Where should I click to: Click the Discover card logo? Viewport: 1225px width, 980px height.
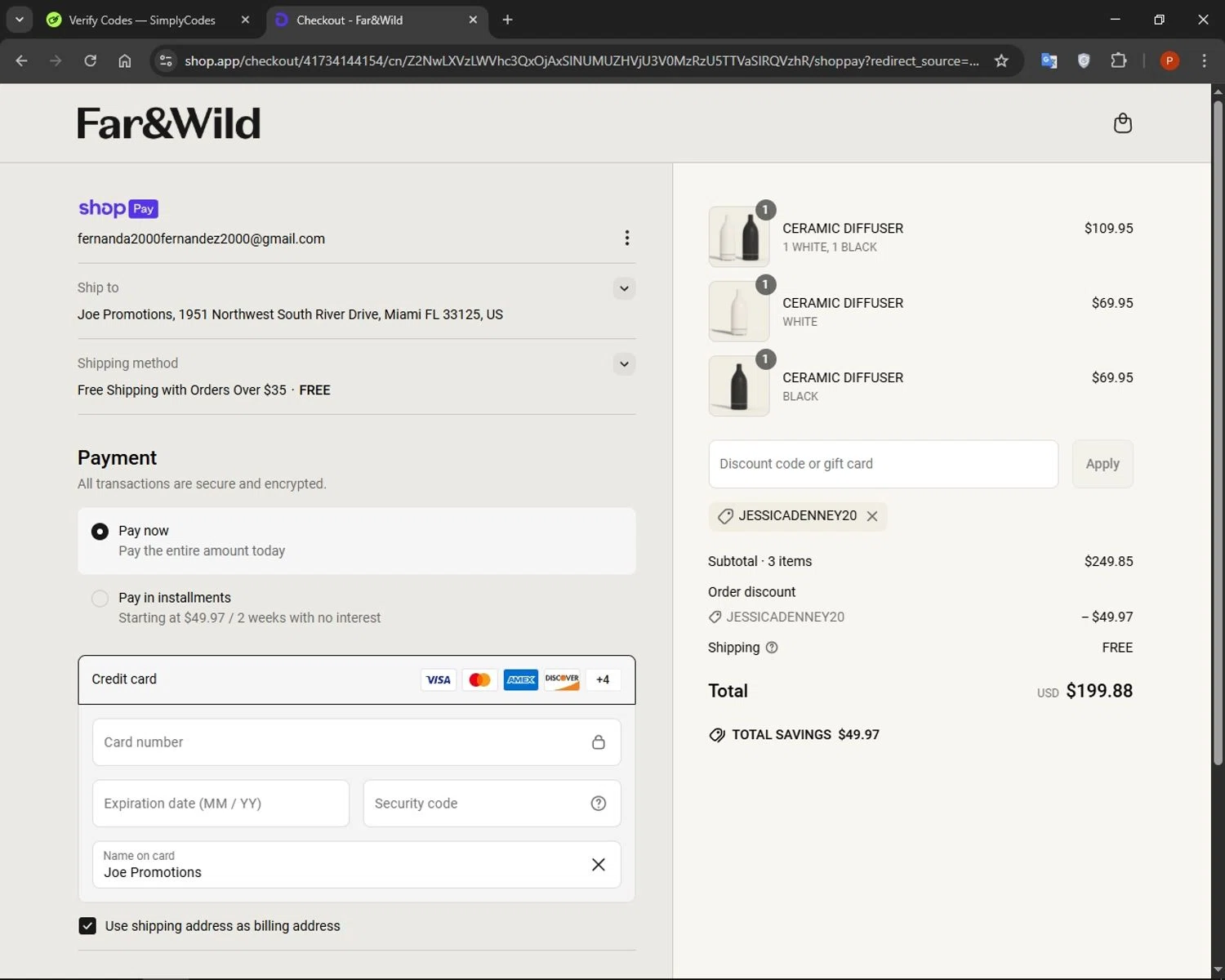coord(562,679)
